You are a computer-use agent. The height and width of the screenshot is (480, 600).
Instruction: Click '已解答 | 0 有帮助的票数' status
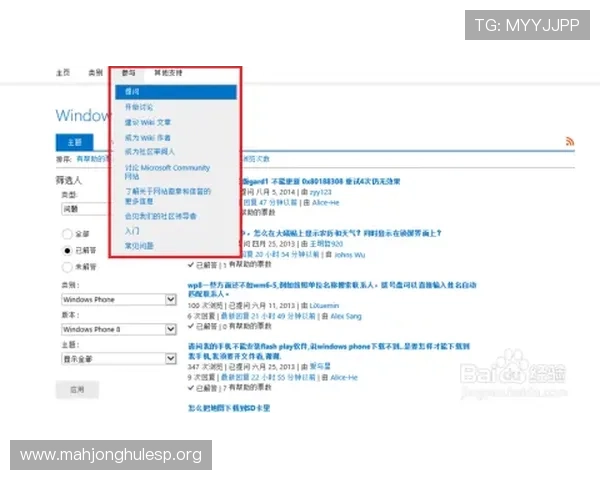tap(229, 326)
